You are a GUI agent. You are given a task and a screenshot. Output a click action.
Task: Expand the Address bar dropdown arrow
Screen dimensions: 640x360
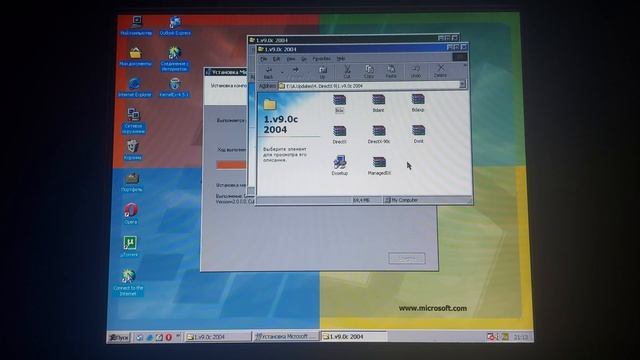(x=462, y=84)
